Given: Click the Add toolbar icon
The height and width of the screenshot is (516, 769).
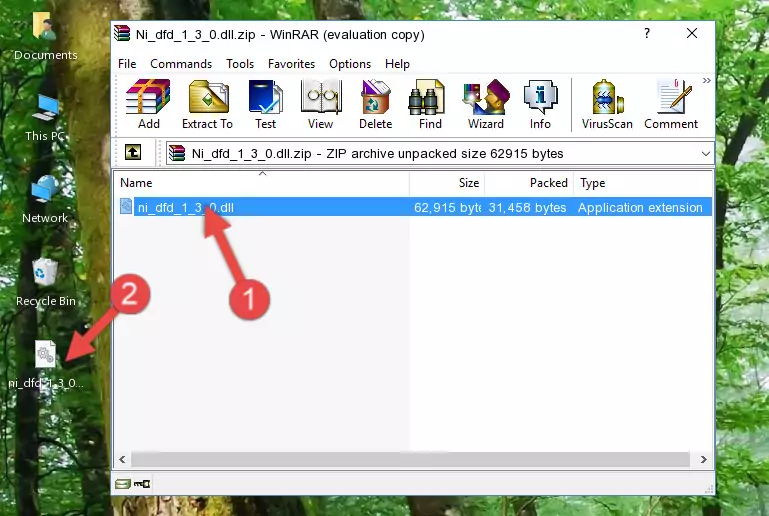Looking at the screenshot, I should pyautogui.click(x=148, y=104).
